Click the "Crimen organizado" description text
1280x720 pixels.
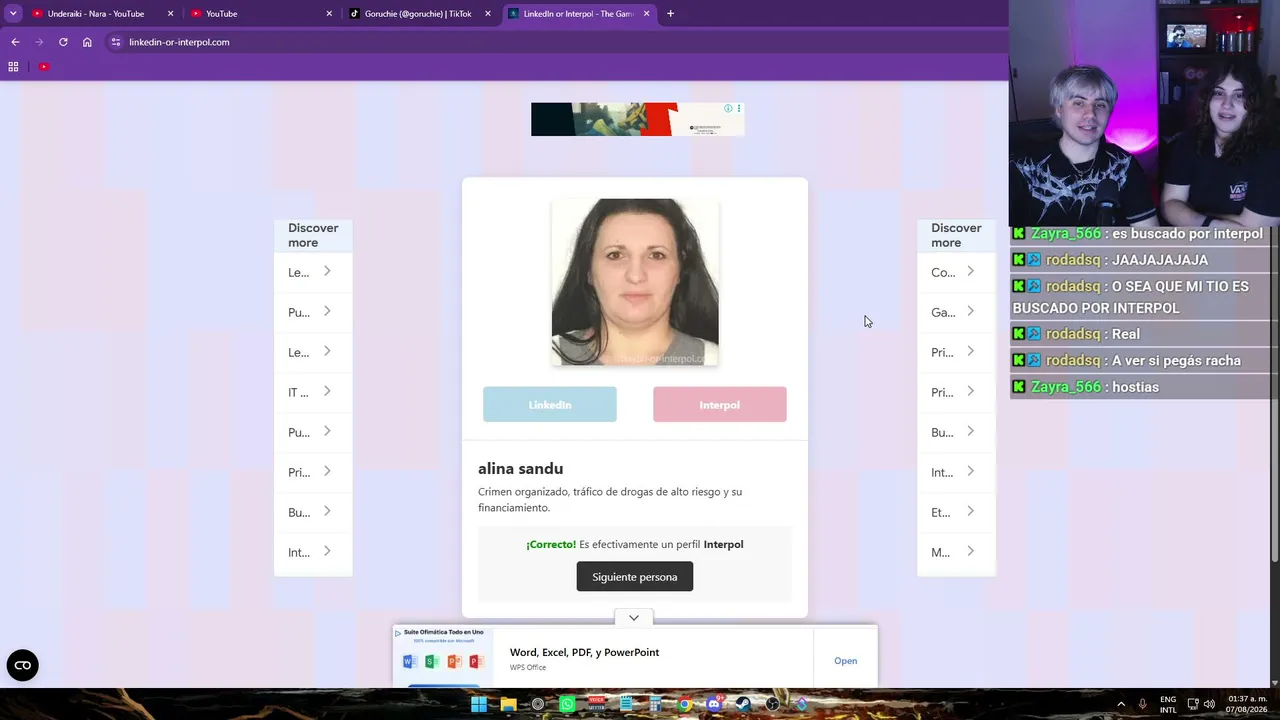coord(610,500)
